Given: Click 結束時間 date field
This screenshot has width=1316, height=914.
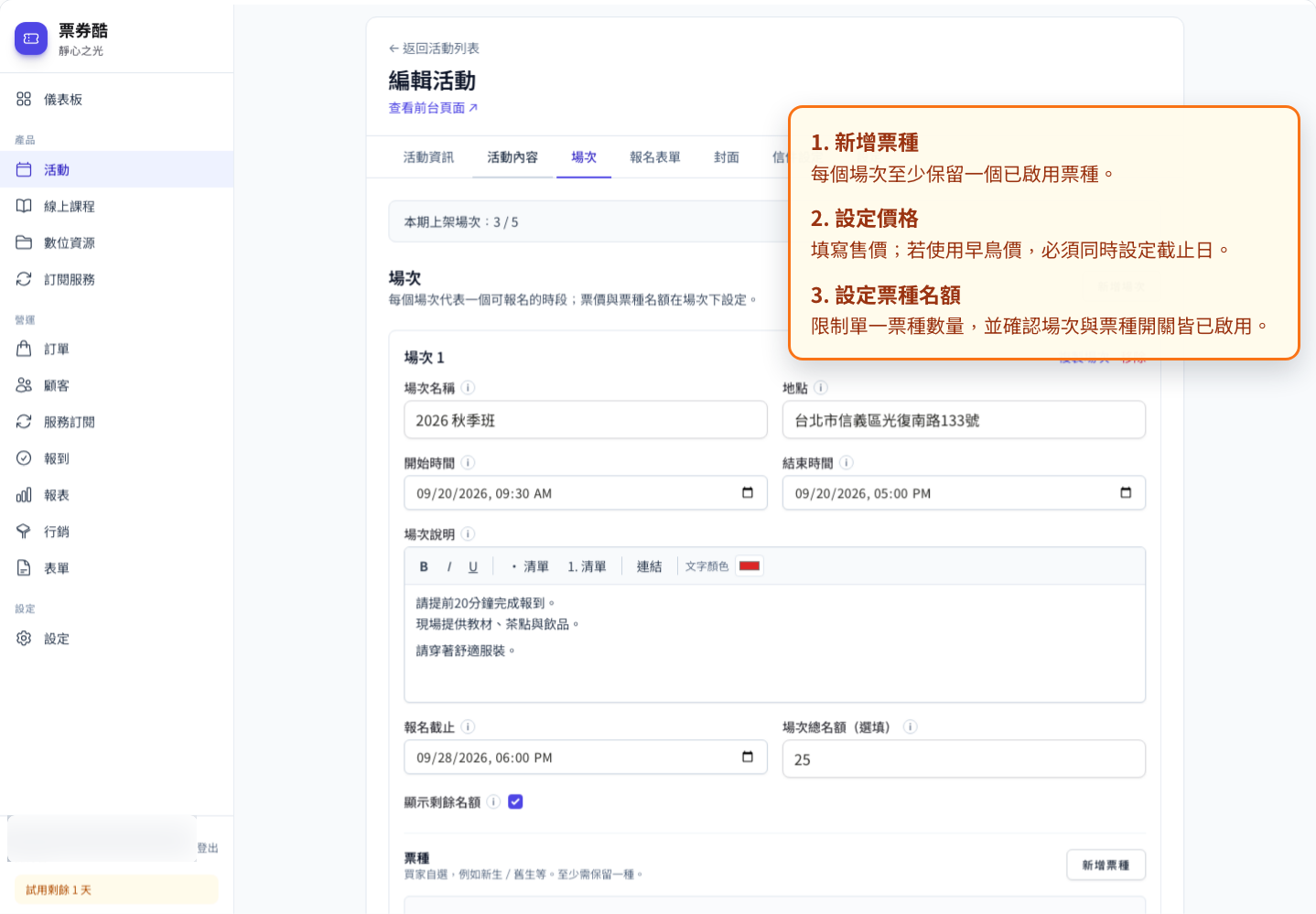Looking at the screenshot, I should pyautogui.click(x=964, y=493).
